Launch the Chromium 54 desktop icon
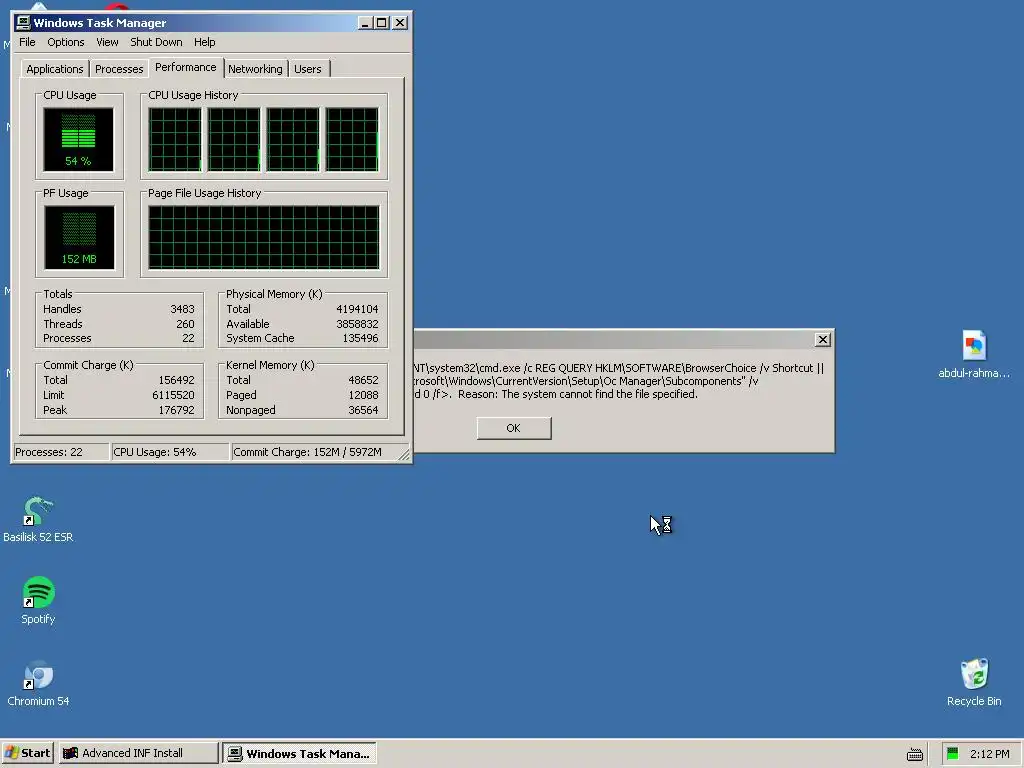Image resolution: width=1024 pixels, height=768 pixels. coord(38,683)
